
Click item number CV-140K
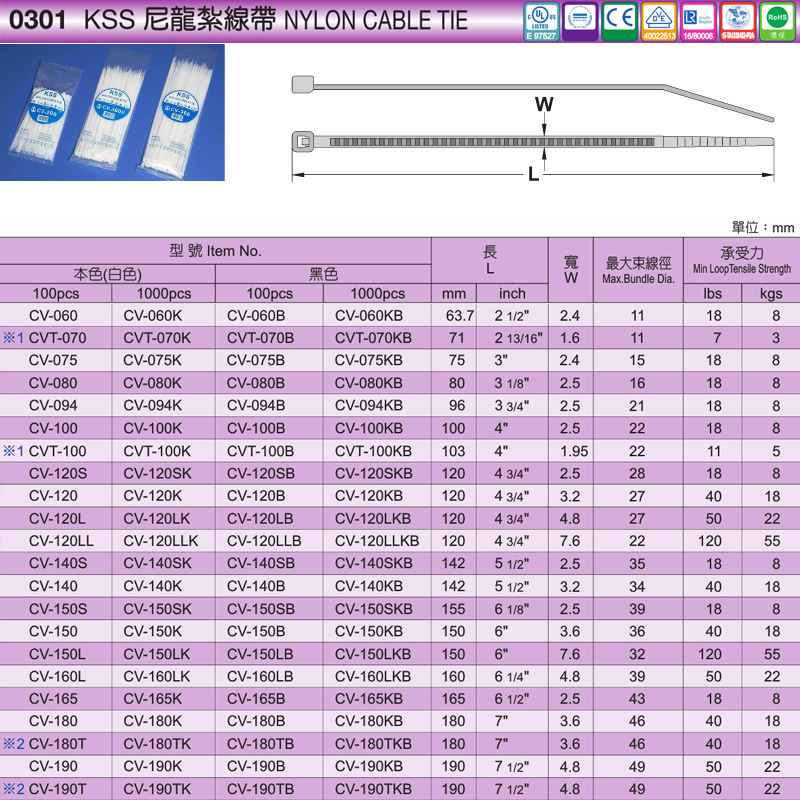(153, 586)
